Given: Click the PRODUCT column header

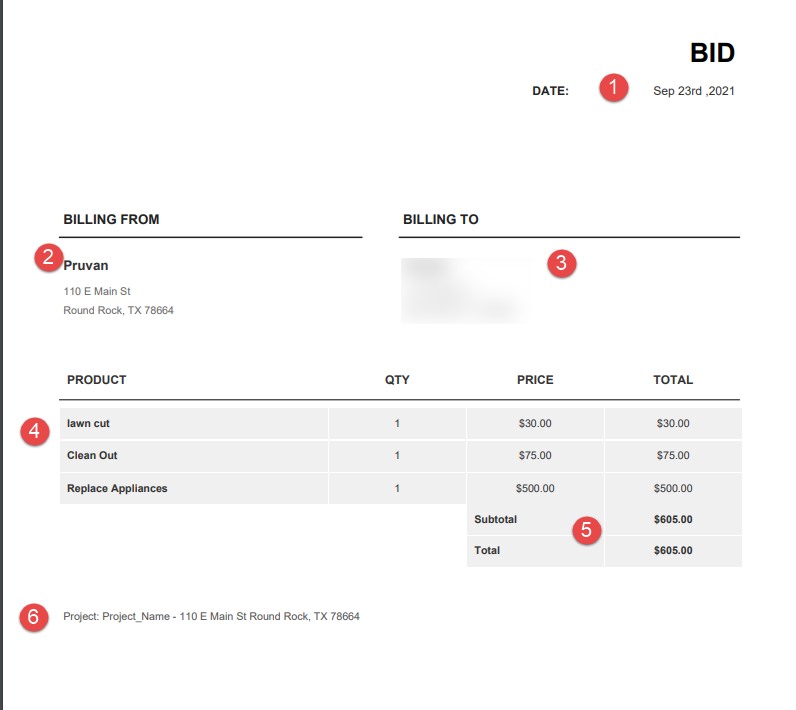Looking at the screenshot, I should coord(97,380).
